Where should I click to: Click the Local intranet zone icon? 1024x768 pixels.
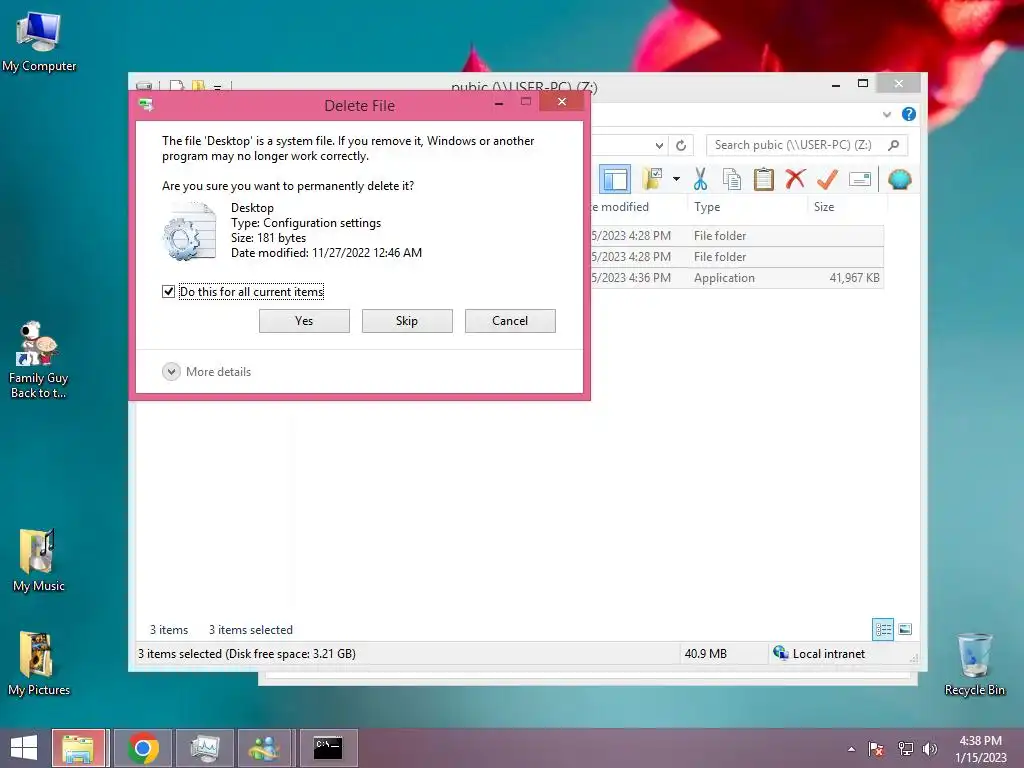point(780,653)
